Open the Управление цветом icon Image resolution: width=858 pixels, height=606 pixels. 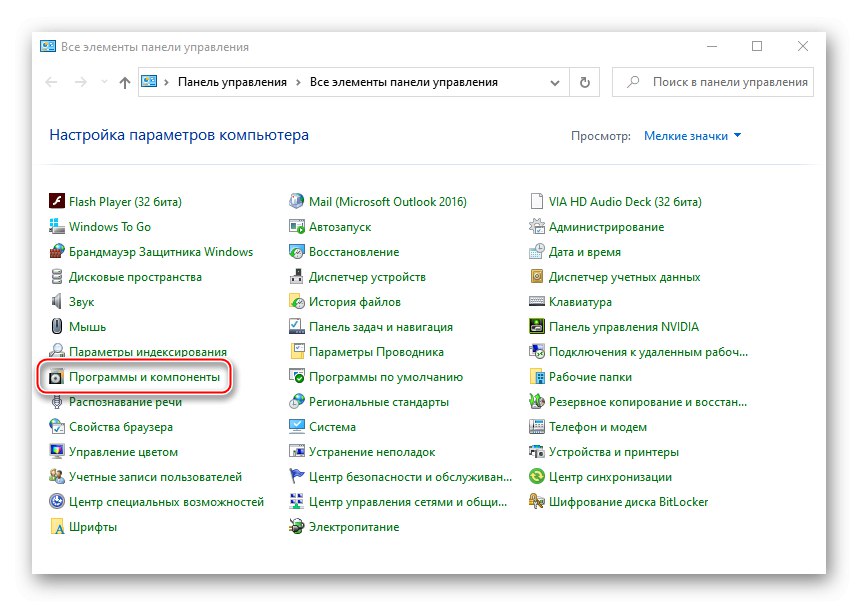point(57,452)
